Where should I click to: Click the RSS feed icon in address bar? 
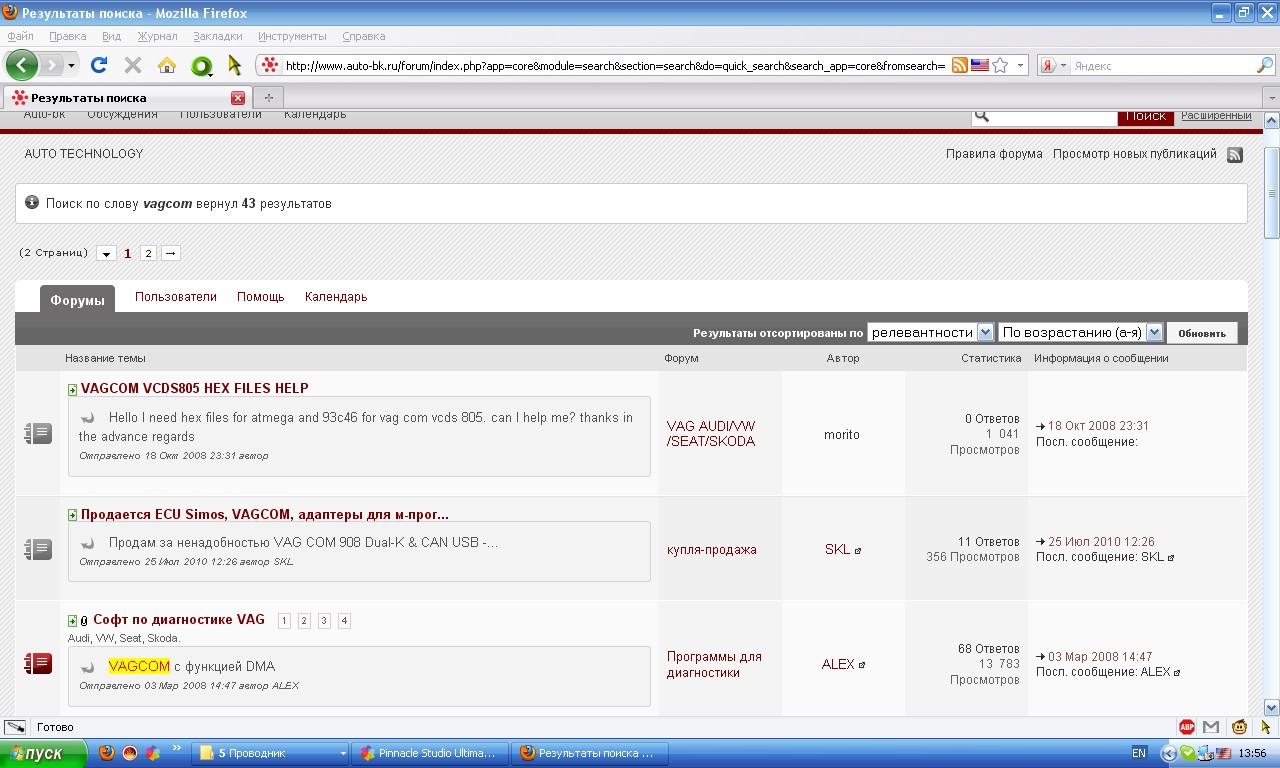tap(960, 65)
